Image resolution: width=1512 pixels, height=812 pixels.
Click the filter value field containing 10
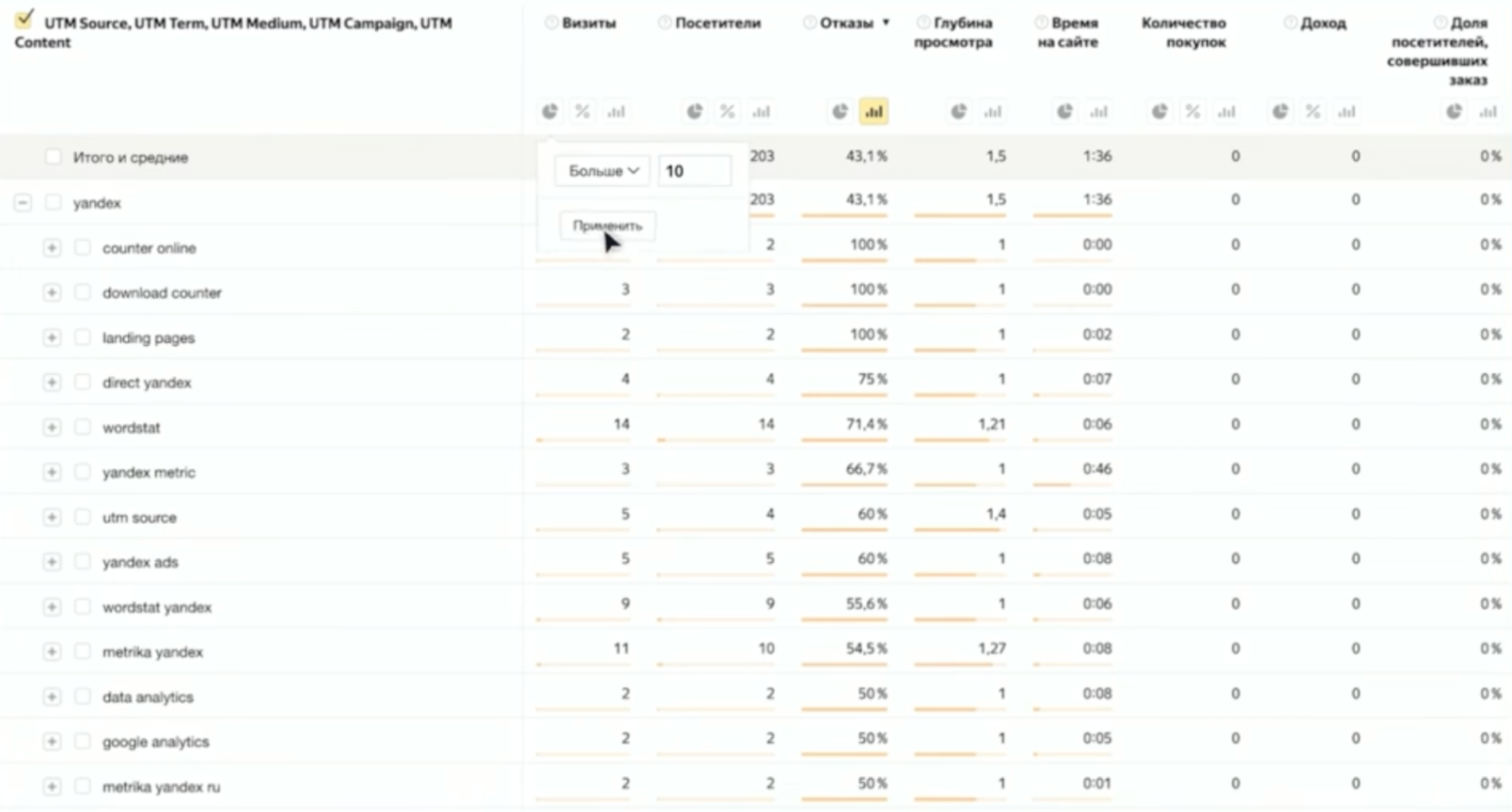[694, 171]
